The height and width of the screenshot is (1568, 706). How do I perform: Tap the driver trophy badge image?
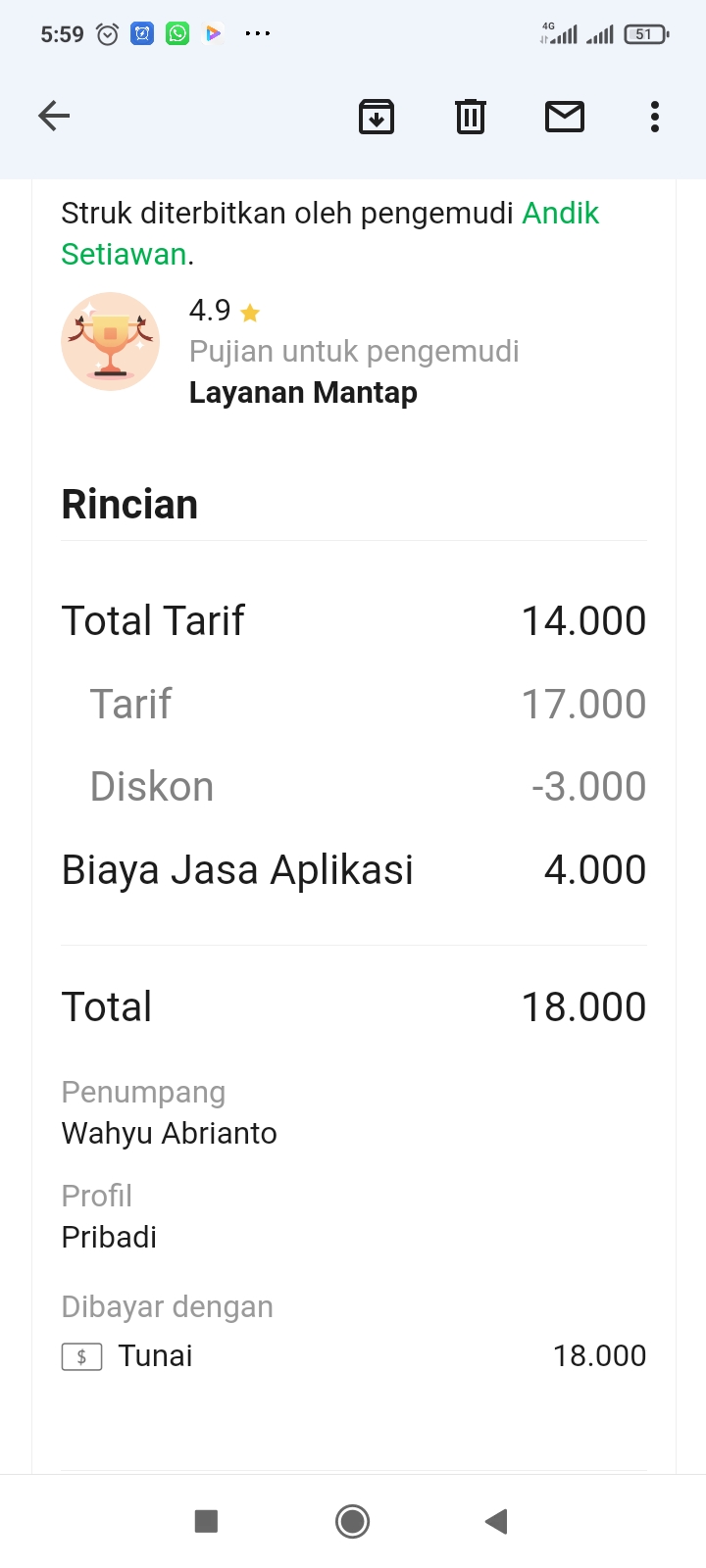(110, 342)
